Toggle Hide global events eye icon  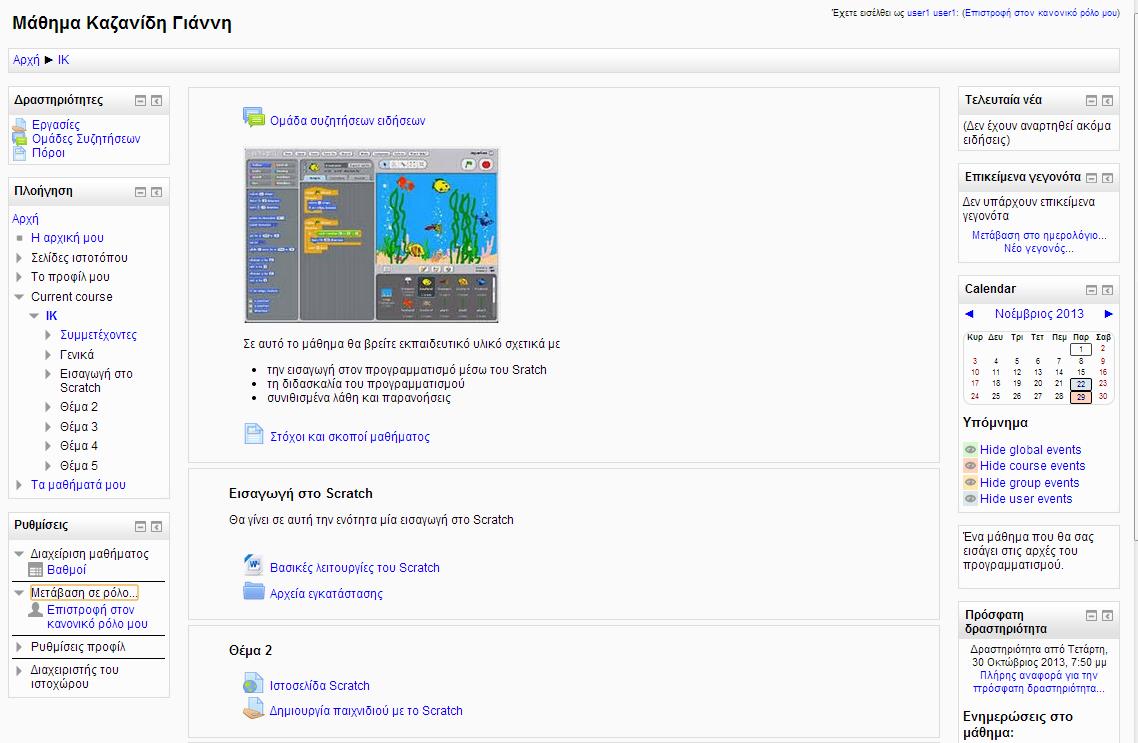970,449
